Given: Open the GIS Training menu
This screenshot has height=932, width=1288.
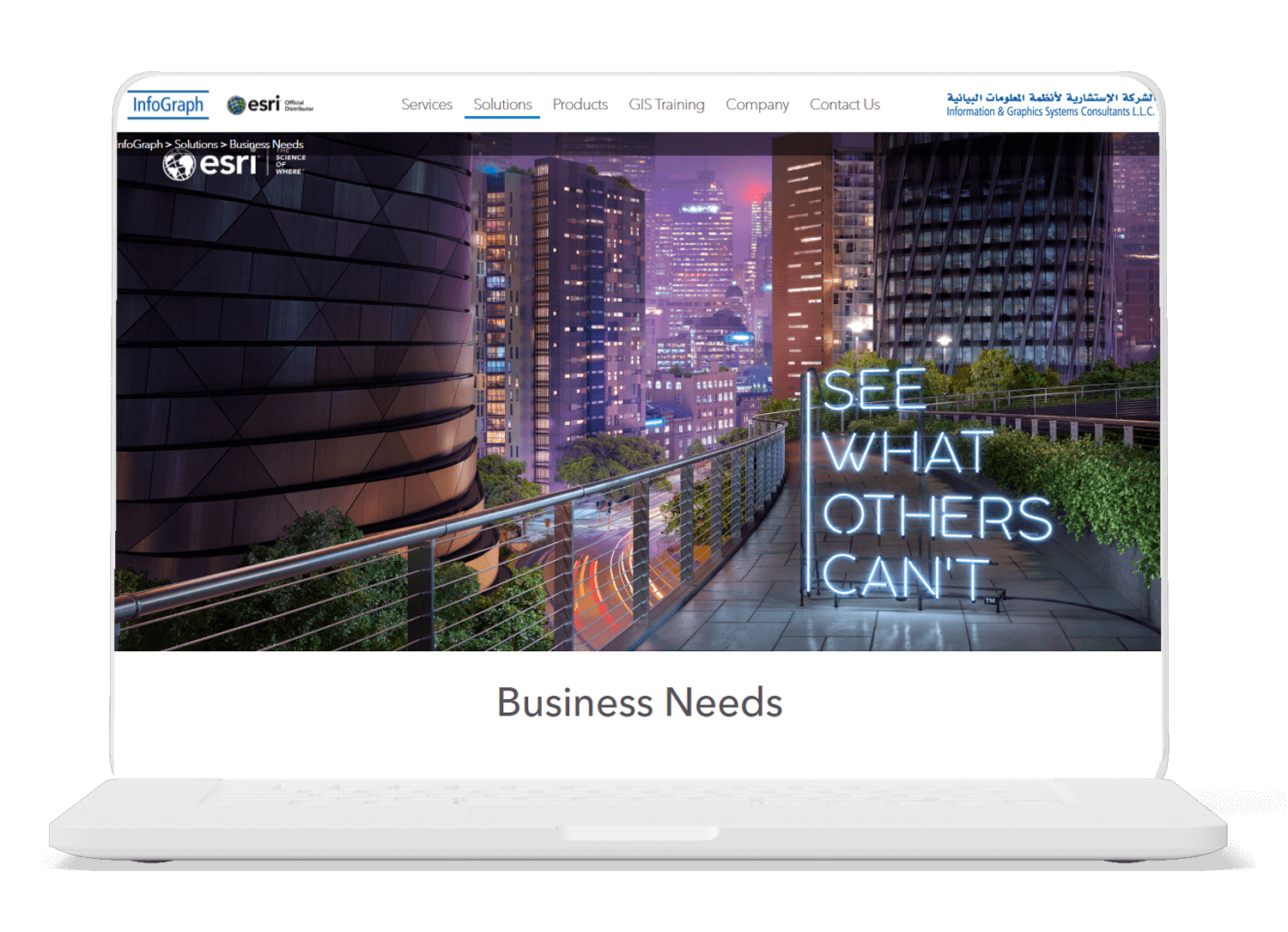Looking at the screenshot, I should [666, 104].
